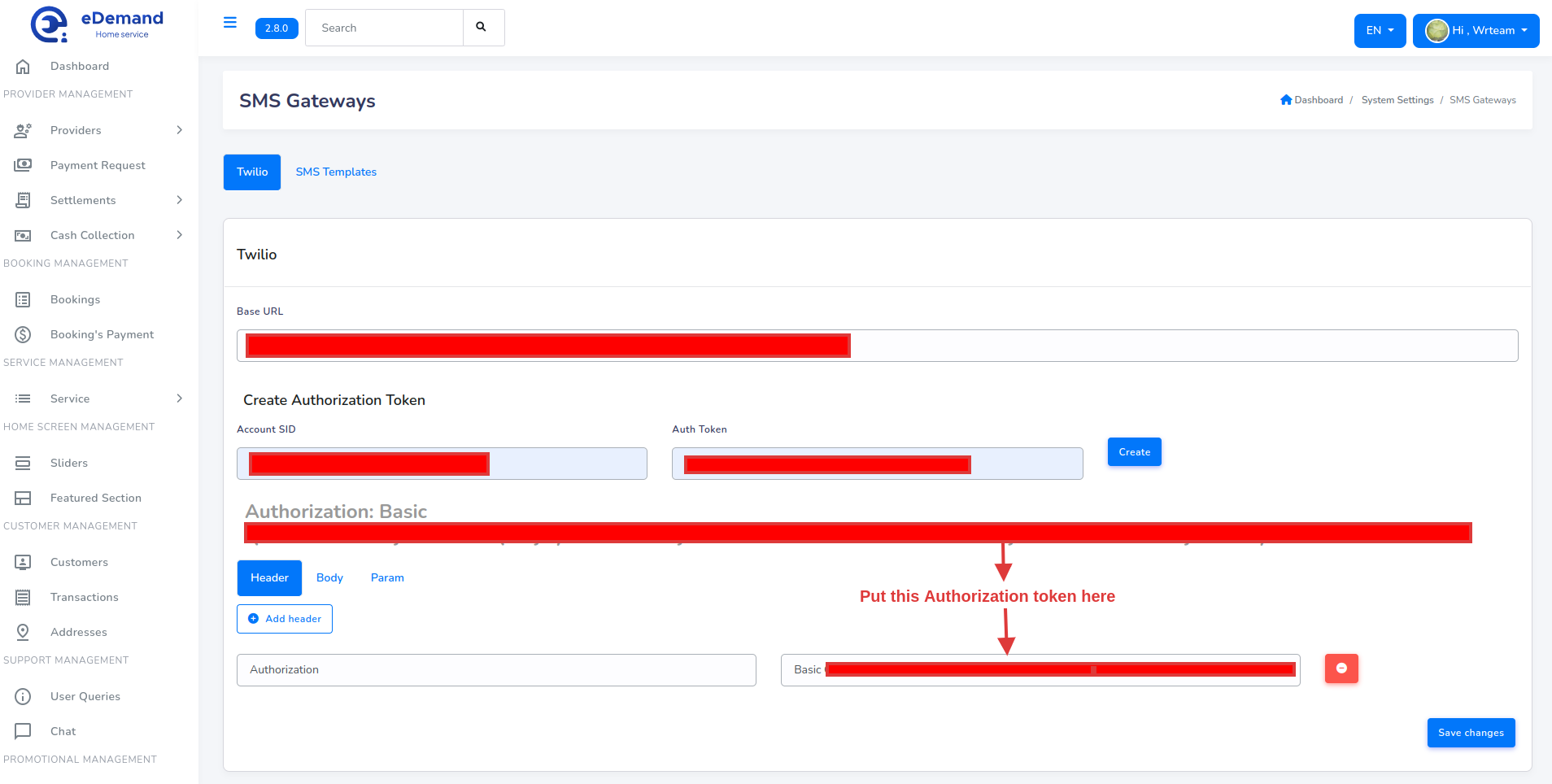Screen dimensions: 1552x784
Task: Click the eDemand logo
Action: [98, 24]
